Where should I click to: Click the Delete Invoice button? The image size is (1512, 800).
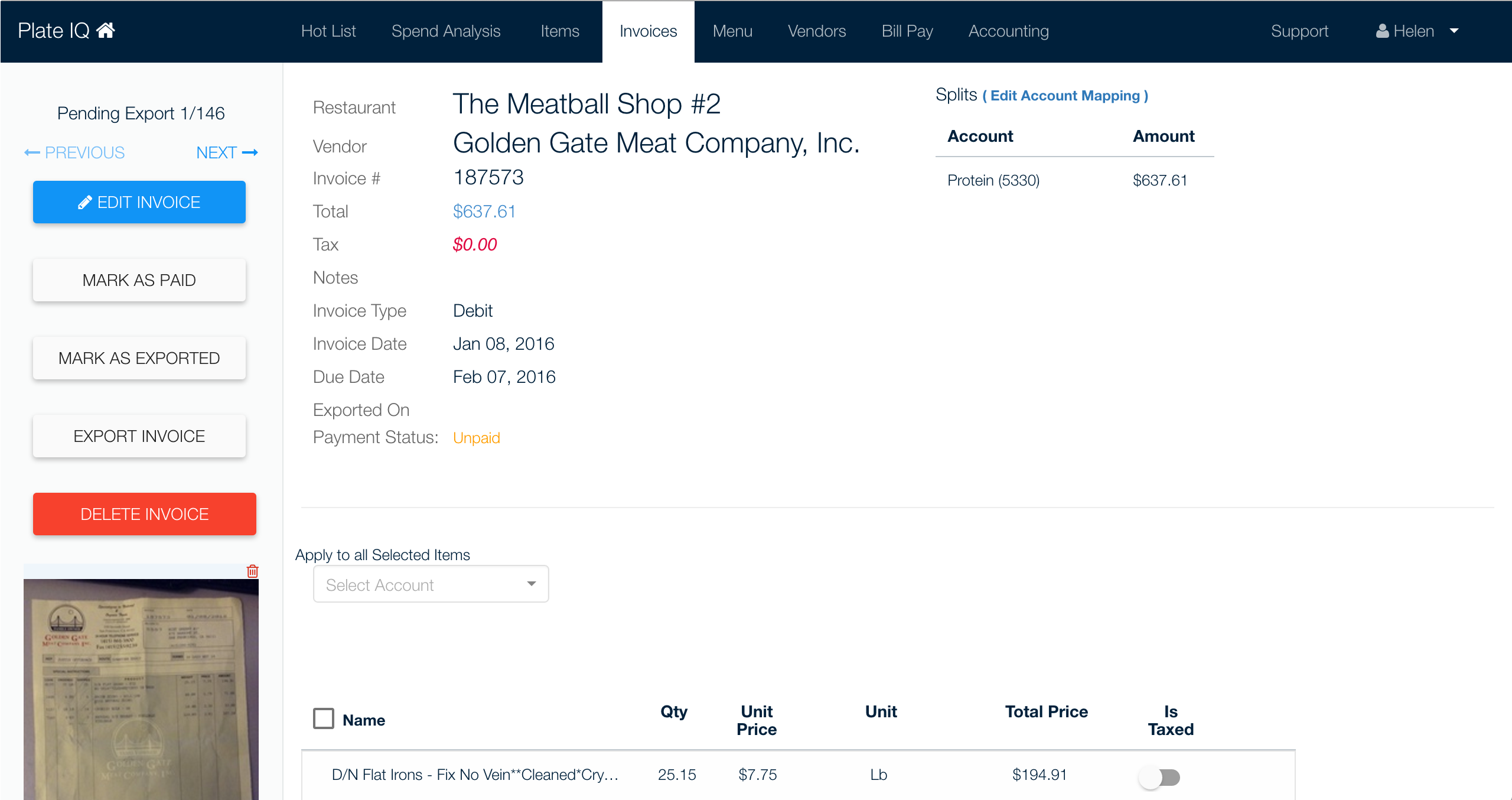pyautogui.click(x=144, y=514)
